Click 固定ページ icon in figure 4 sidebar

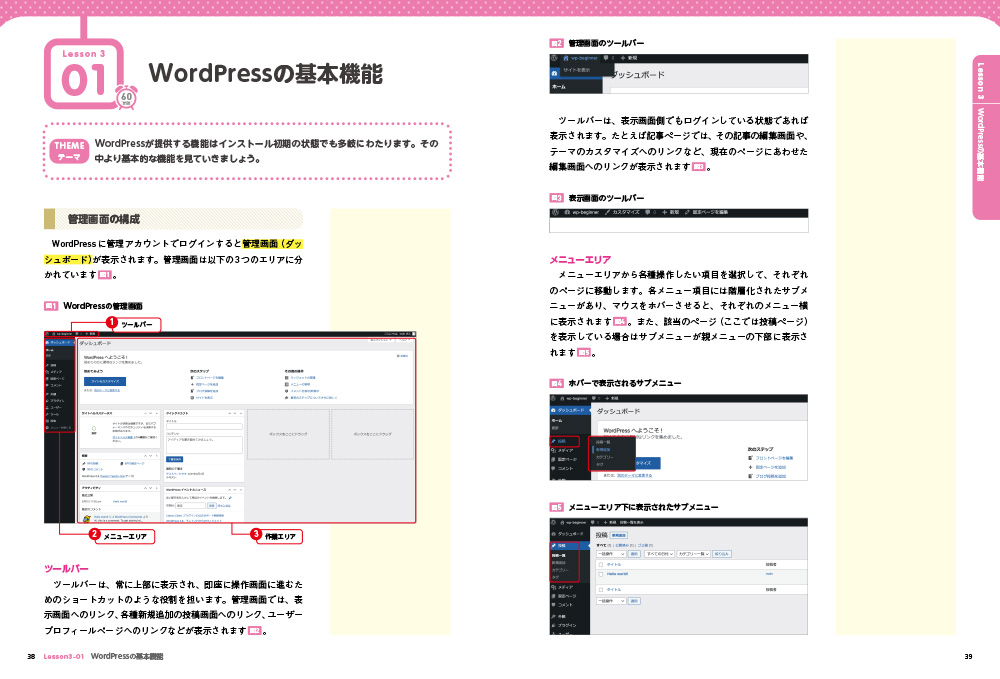coord(554,459)
